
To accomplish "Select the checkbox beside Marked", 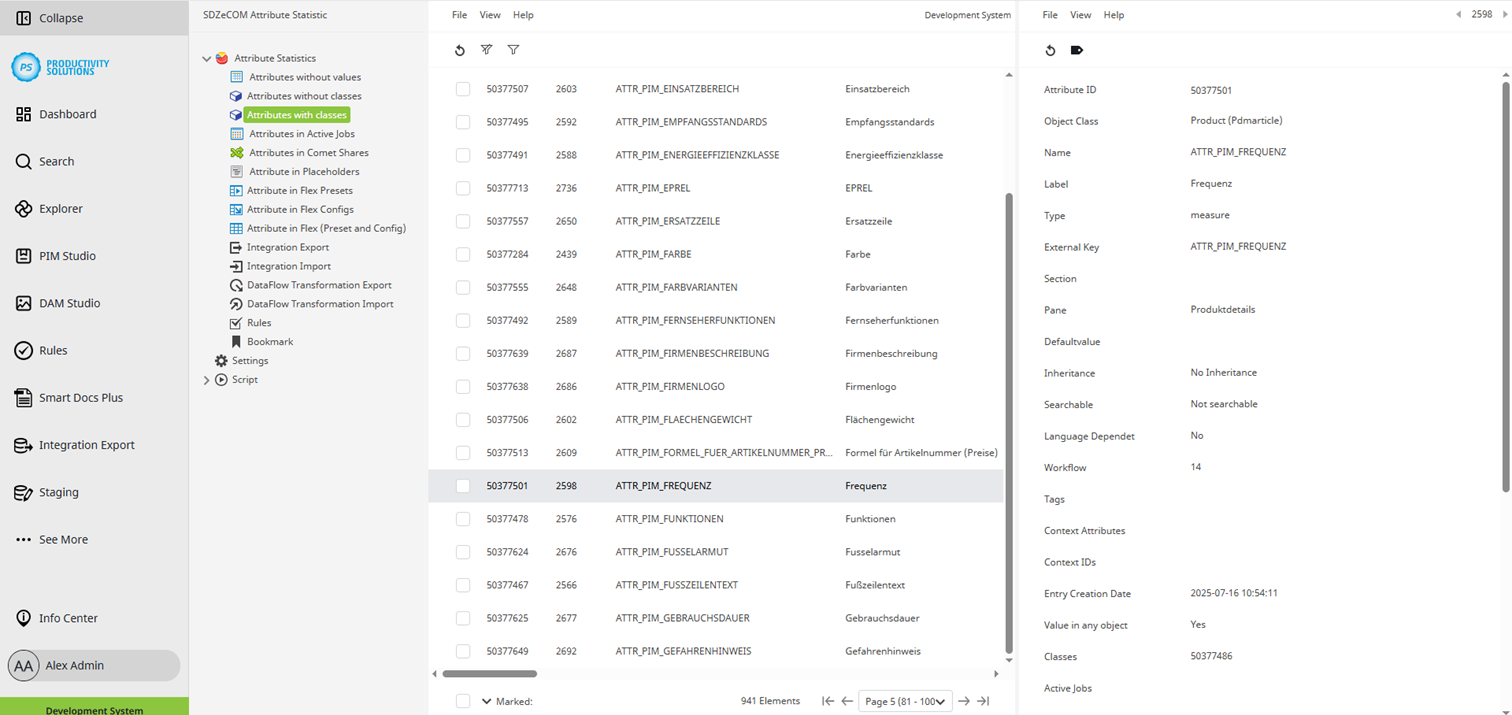I will point(463,701).
